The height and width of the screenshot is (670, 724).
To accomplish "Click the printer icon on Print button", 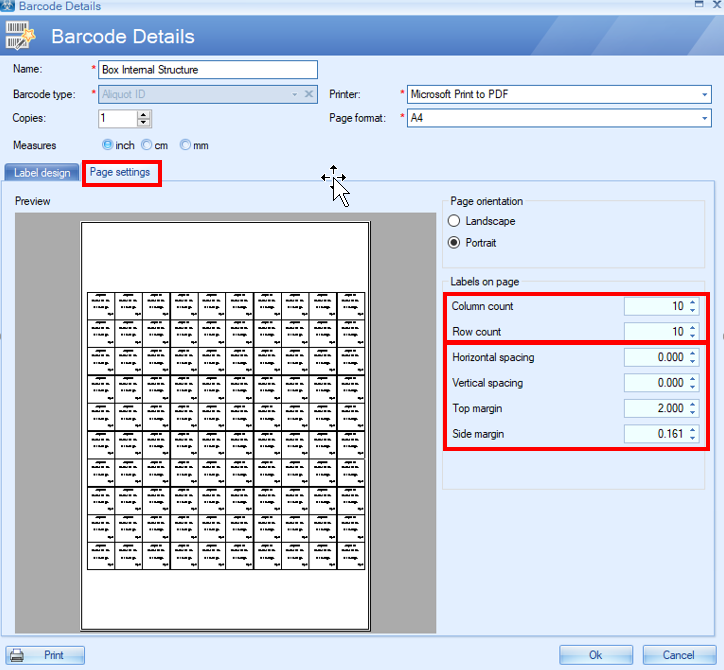I will coord(17,655).
